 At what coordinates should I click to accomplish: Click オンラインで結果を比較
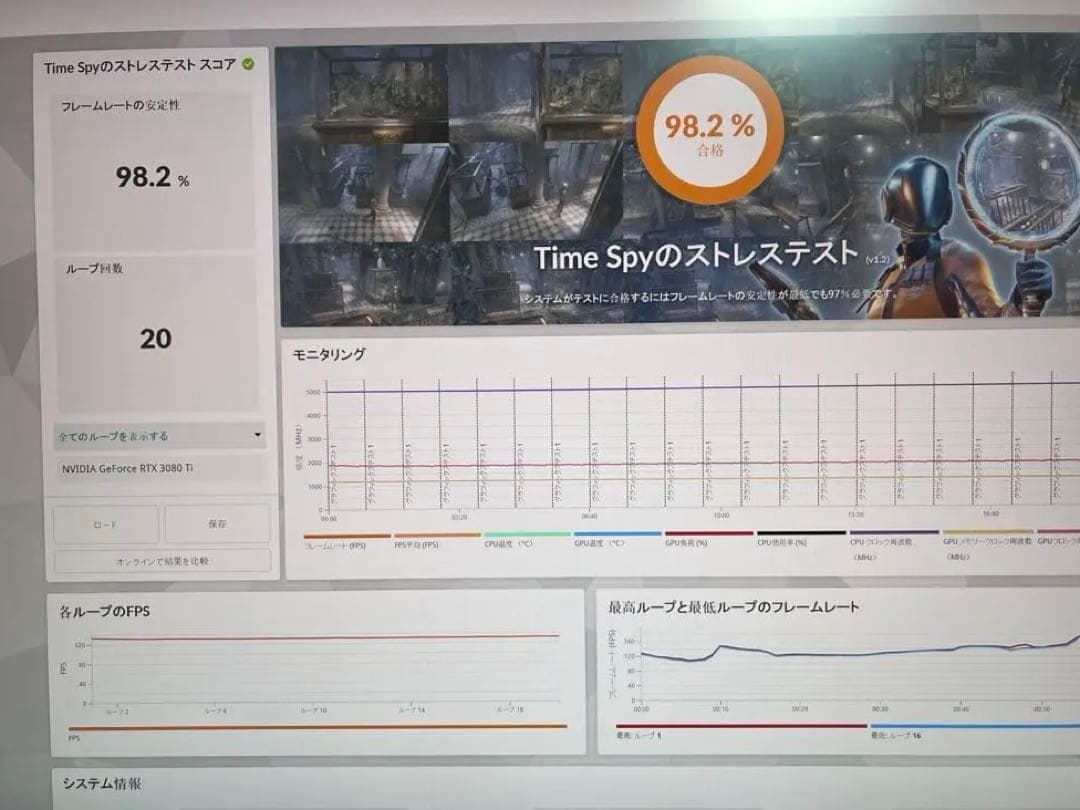(x=161, y=561)
